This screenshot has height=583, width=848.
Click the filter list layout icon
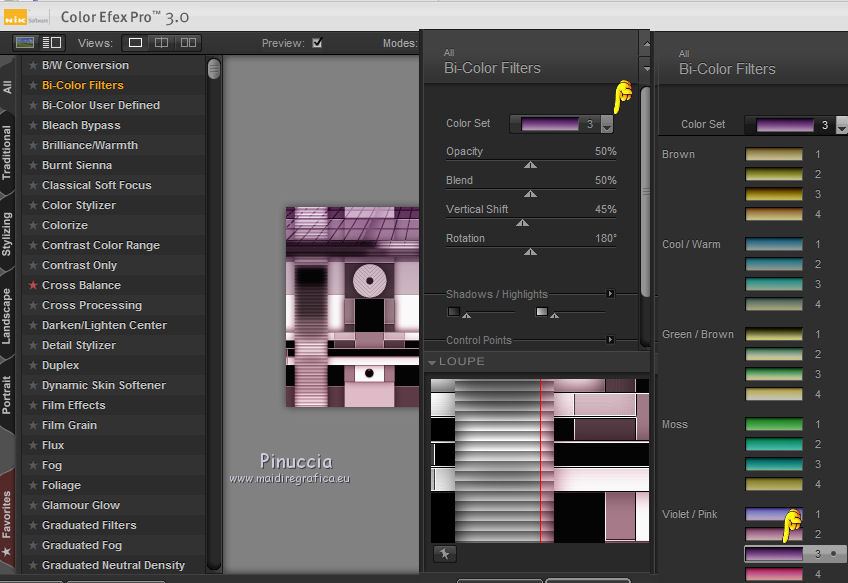pyautogui.click(x=51, y=43)
